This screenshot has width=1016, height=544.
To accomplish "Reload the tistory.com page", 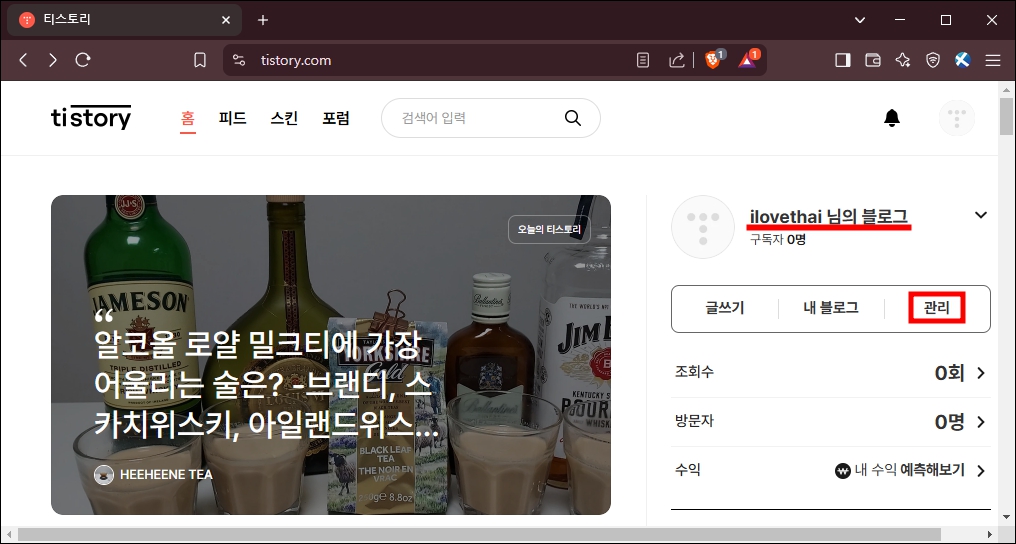I will pyautogui.click(x=82, y=60).
